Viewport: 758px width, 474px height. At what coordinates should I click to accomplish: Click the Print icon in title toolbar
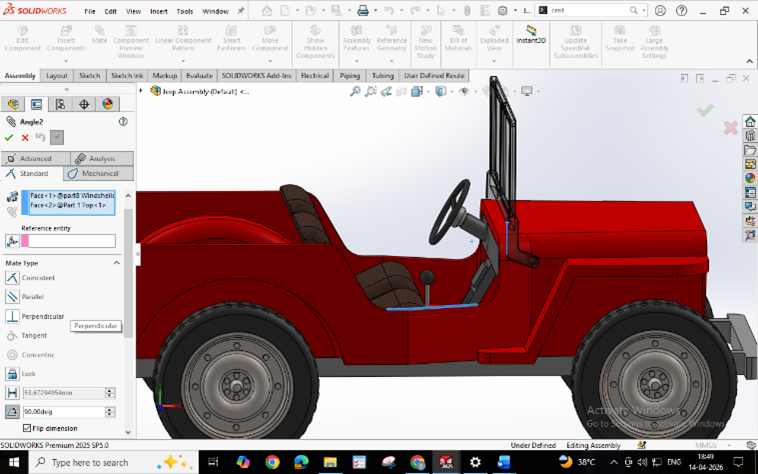click(363, 10)
